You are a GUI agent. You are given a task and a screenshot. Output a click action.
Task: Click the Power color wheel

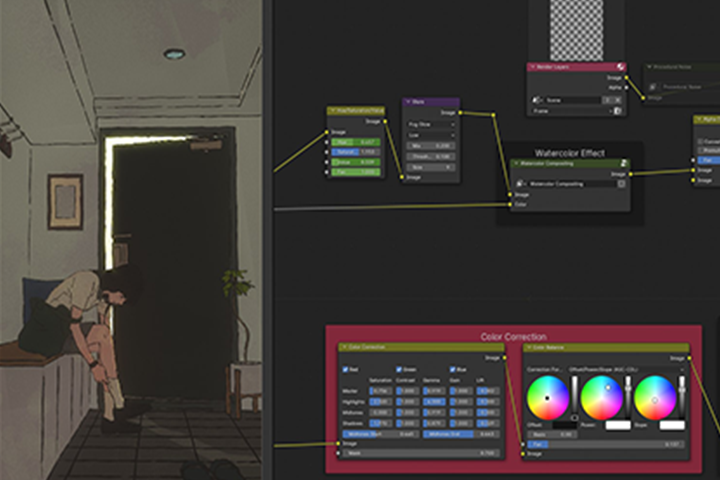[602, 398]
